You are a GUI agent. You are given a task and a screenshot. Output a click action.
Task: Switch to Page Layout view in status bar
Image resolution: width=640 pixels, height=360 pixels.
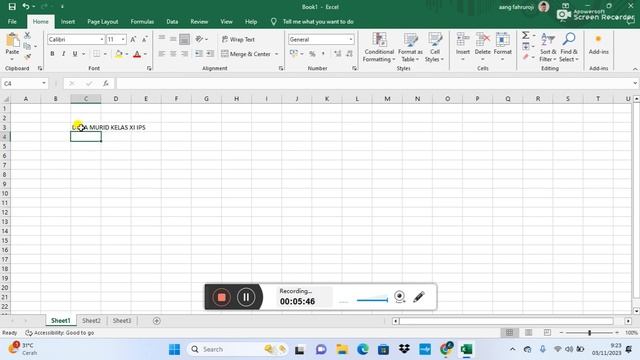pos(529,333)
